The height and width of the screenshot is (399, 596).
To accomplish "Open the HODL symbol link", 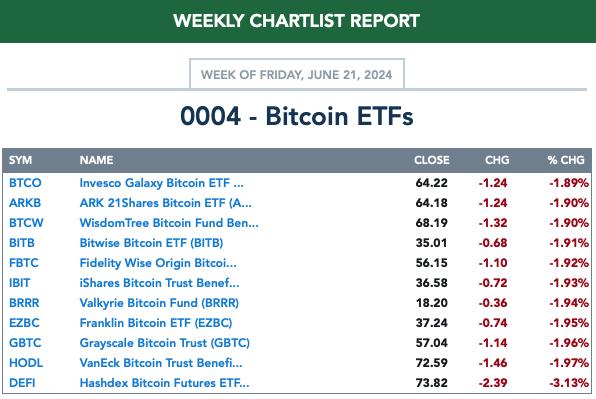I will click(26, 363).
